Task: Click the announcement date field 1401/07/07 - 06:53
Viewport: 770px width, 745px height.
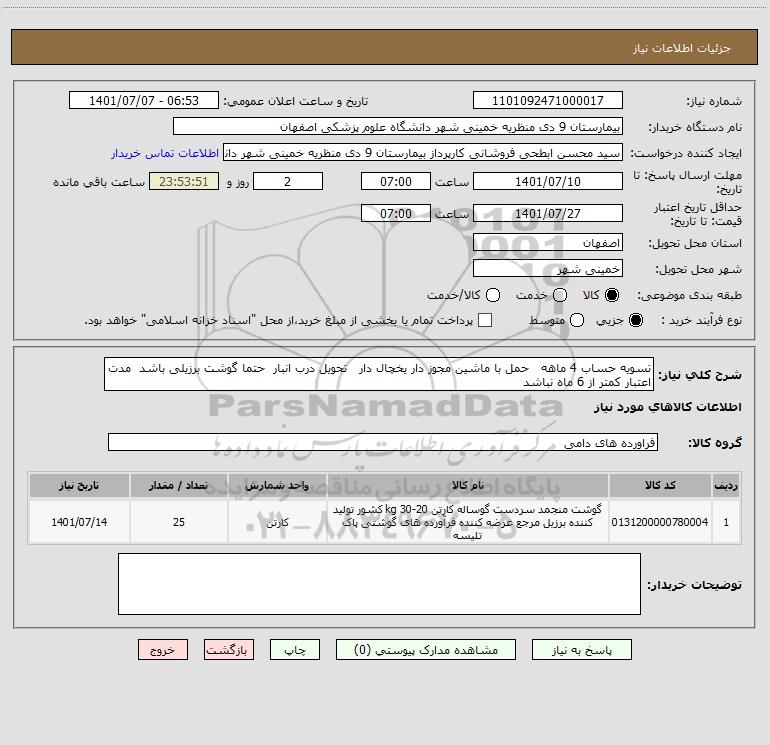Action: point(144,100)
